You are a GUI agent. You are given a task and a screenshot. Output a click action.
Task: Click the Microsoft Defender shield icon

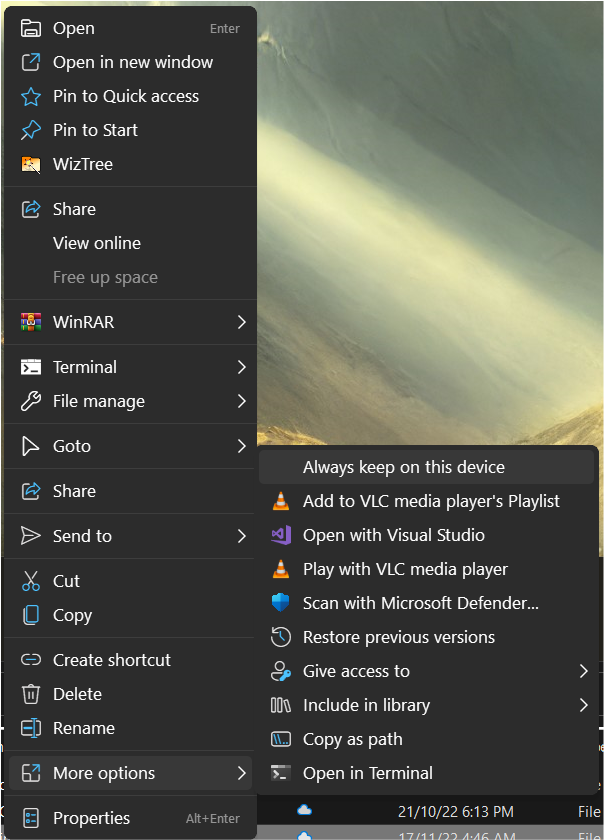[281, 603]
